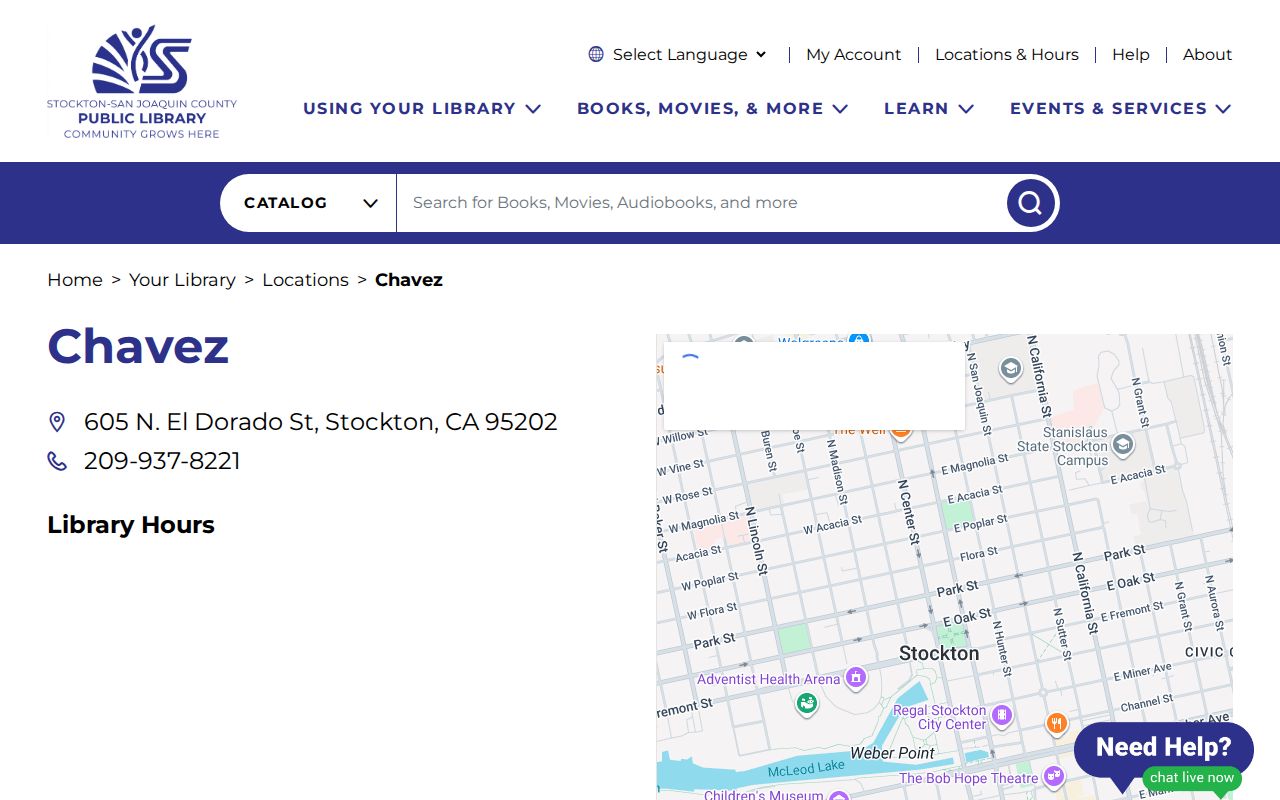Viewport: 1280px width, 800px height.
Task: Click the Adventist Health Arena map marker
Action: pyautogui.click(x=855, y=678)
